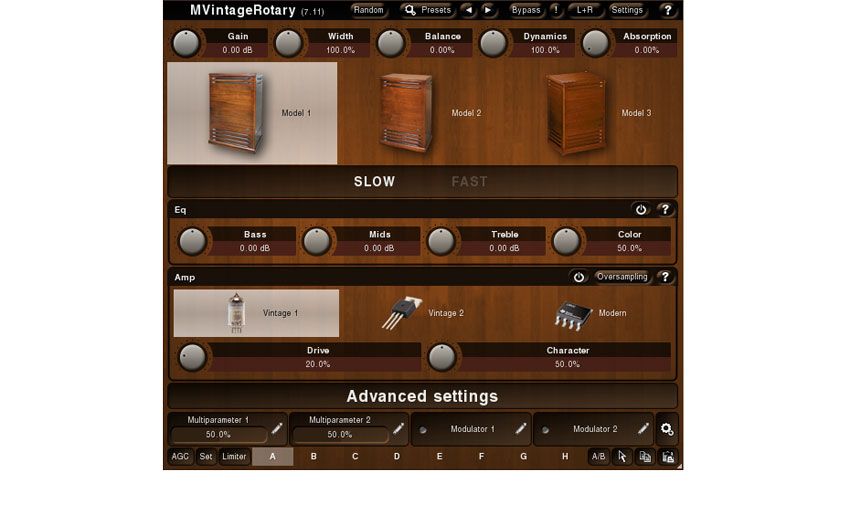The image size is (850, 505).
Task: Click the A/B compare button
Action: pos(598,457)
